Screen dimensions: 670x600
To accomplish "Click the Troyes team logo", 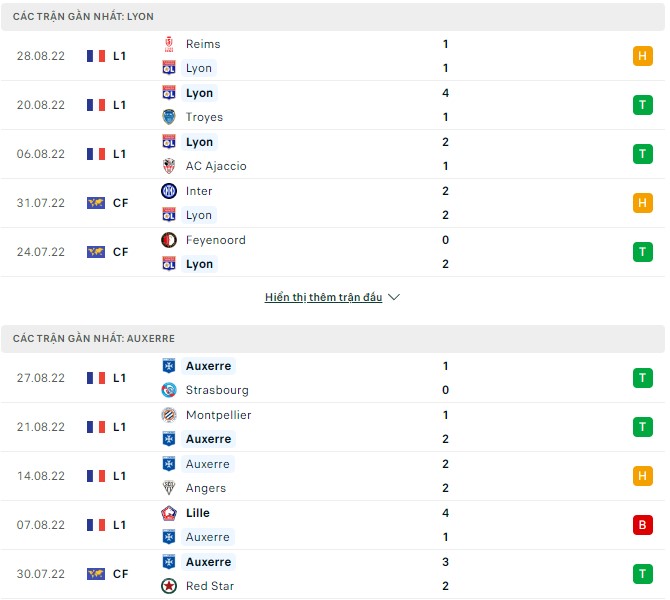I will [168, 117].
